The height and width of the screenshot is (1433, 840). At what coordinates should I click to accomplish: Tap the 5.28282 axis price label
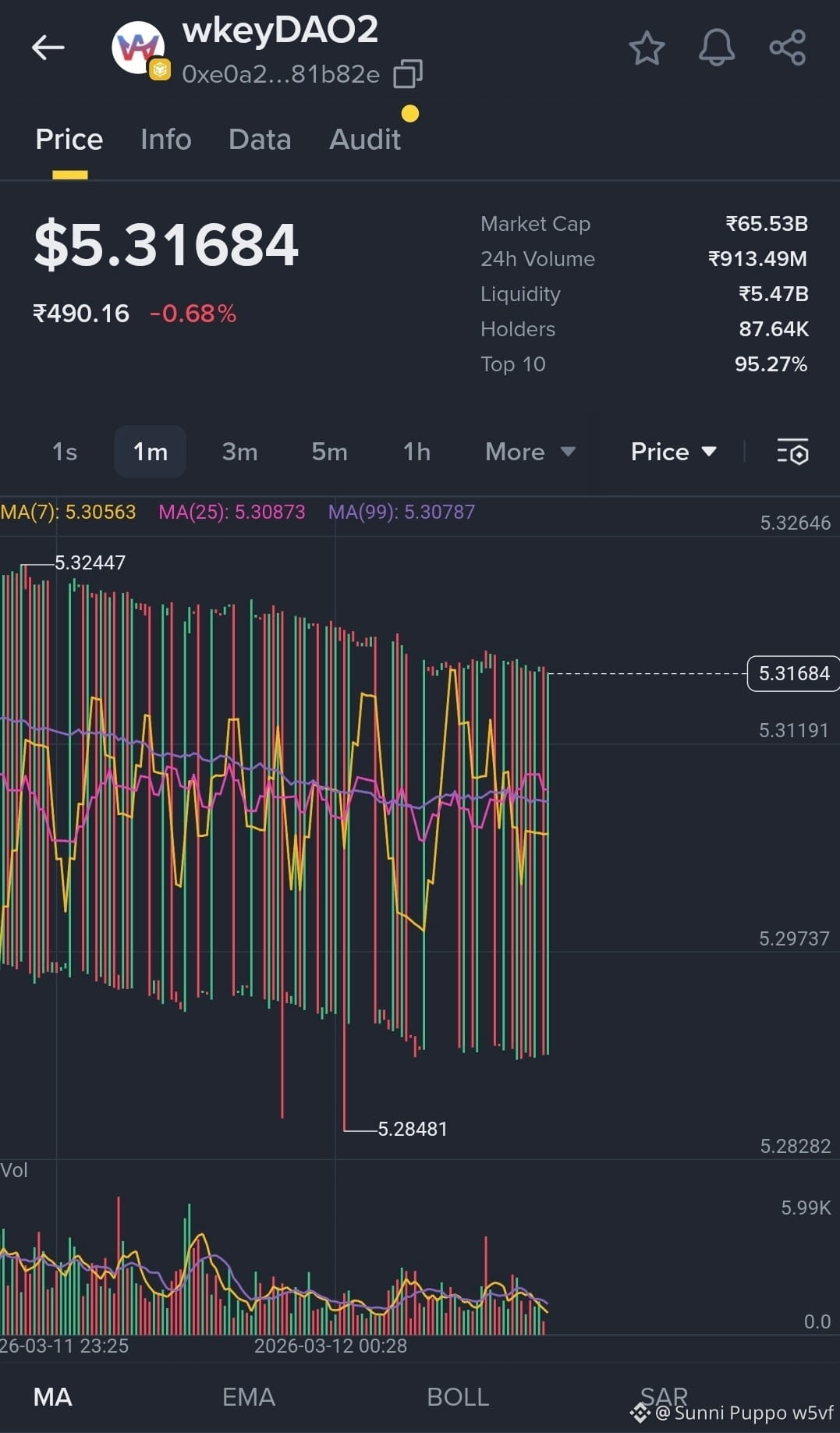click(x=796, y=1146)
